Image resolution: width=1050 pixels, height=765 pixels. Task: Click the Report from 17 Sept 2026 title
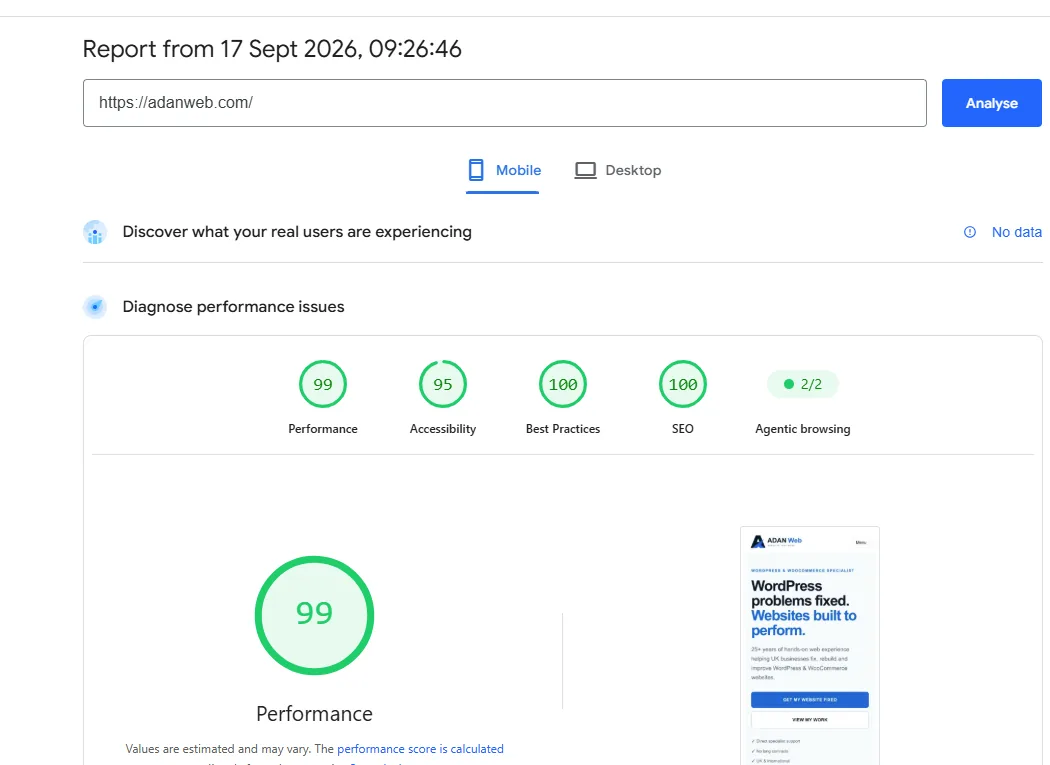tap(272, 49)
